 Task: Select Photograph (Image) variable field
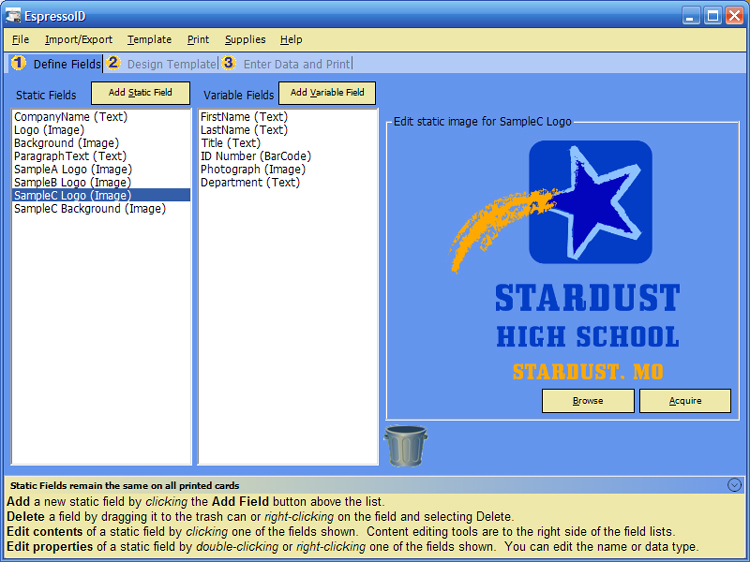253,169
